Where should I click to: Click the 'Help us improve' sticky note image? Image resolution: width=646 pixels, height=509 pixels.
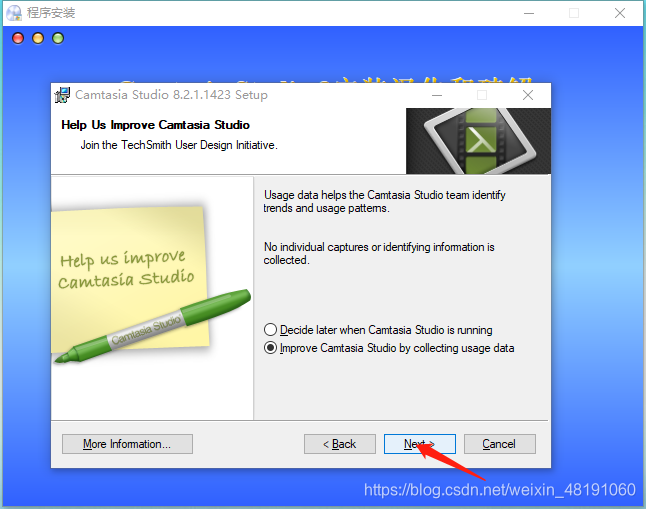point(151,285)
